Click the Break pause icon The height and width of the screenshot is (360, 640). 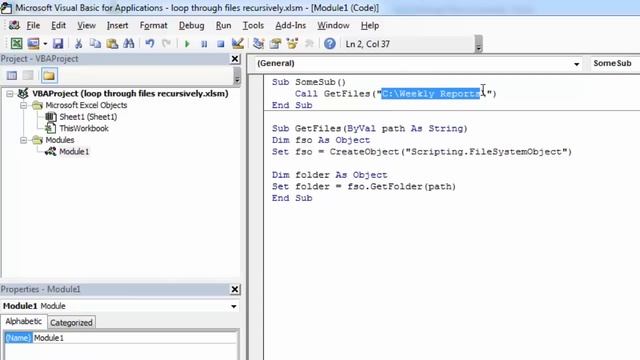click(x=204, y=44)
